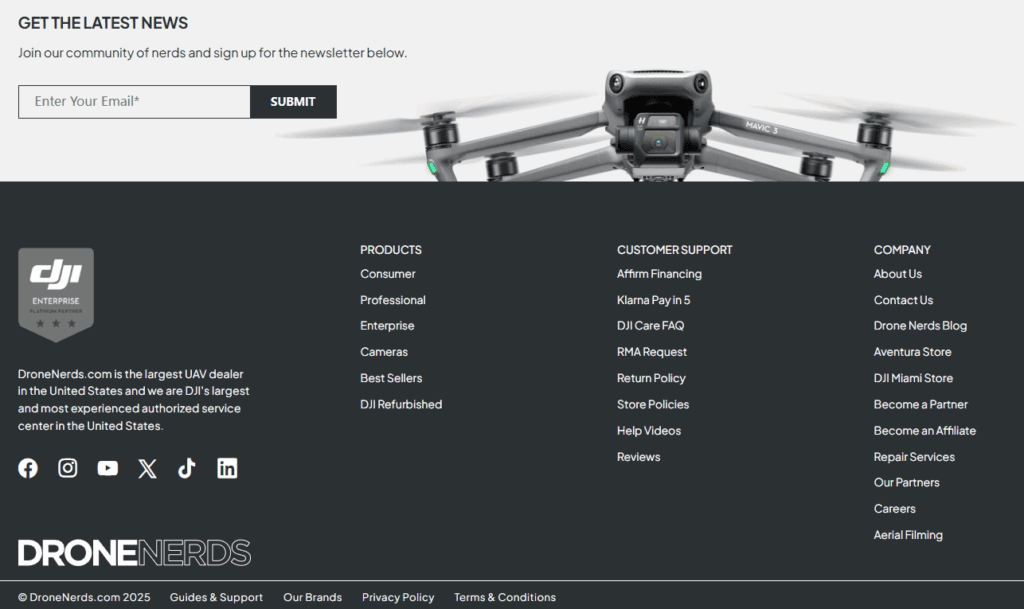This screenshot has width=1024, height=609.
Task: Visit the Drone Nerds Blog
Action: click(920, 326)
